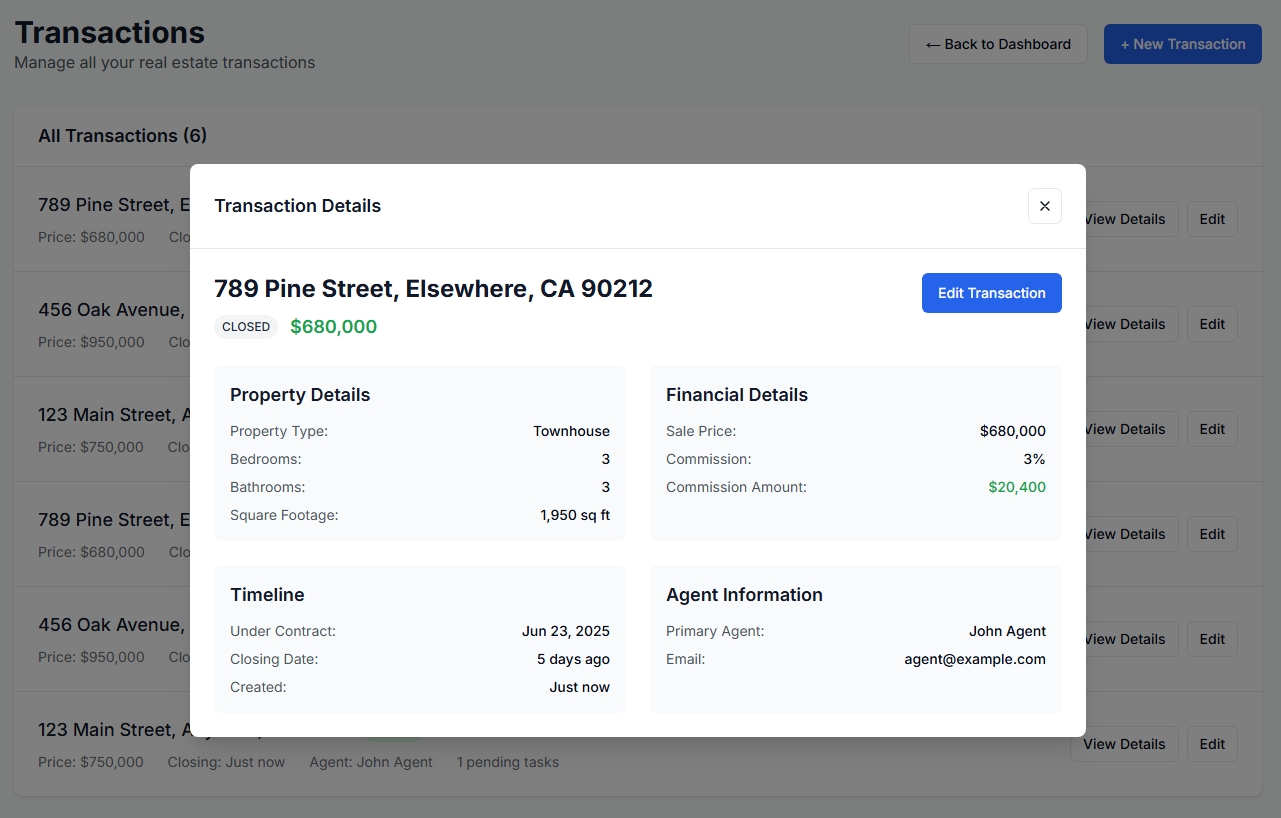This screenshot has width=1281, height=818.
Task: Click the Timeline section heading
Action: pos(267,595)
